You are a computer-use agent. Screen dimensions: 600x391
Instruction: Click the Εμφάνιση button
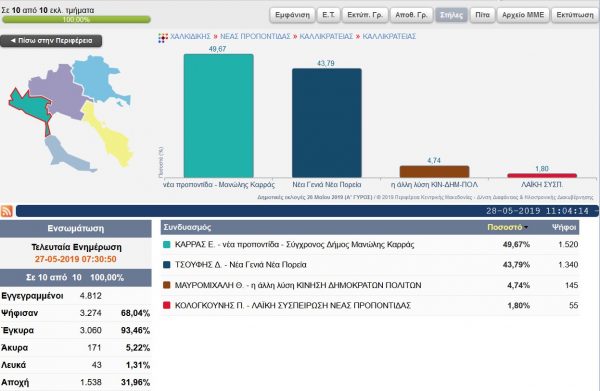coord(292,15)
